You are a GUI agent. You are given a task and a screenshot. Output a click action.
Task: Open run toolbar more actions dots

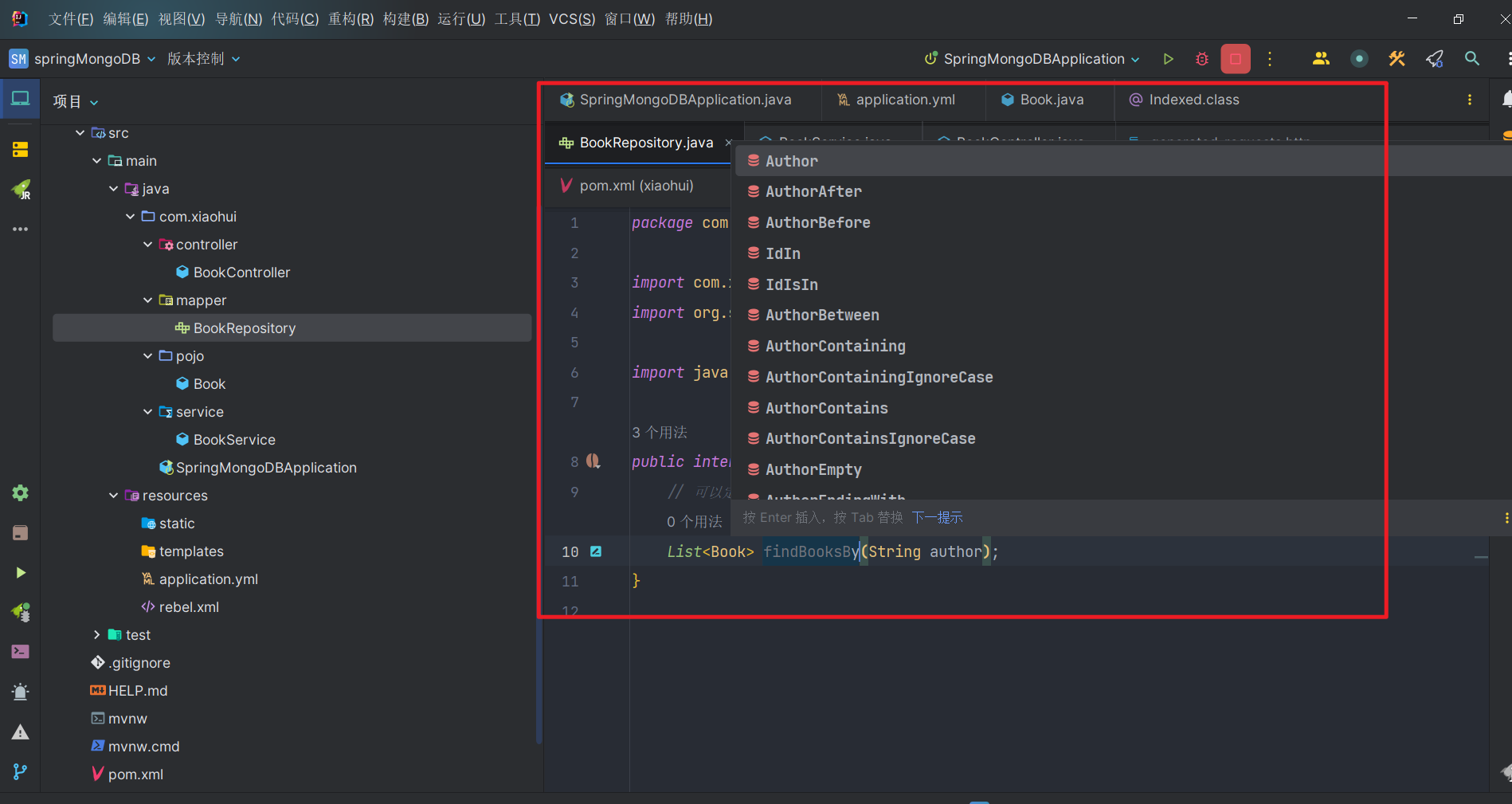pos(1270,59)
